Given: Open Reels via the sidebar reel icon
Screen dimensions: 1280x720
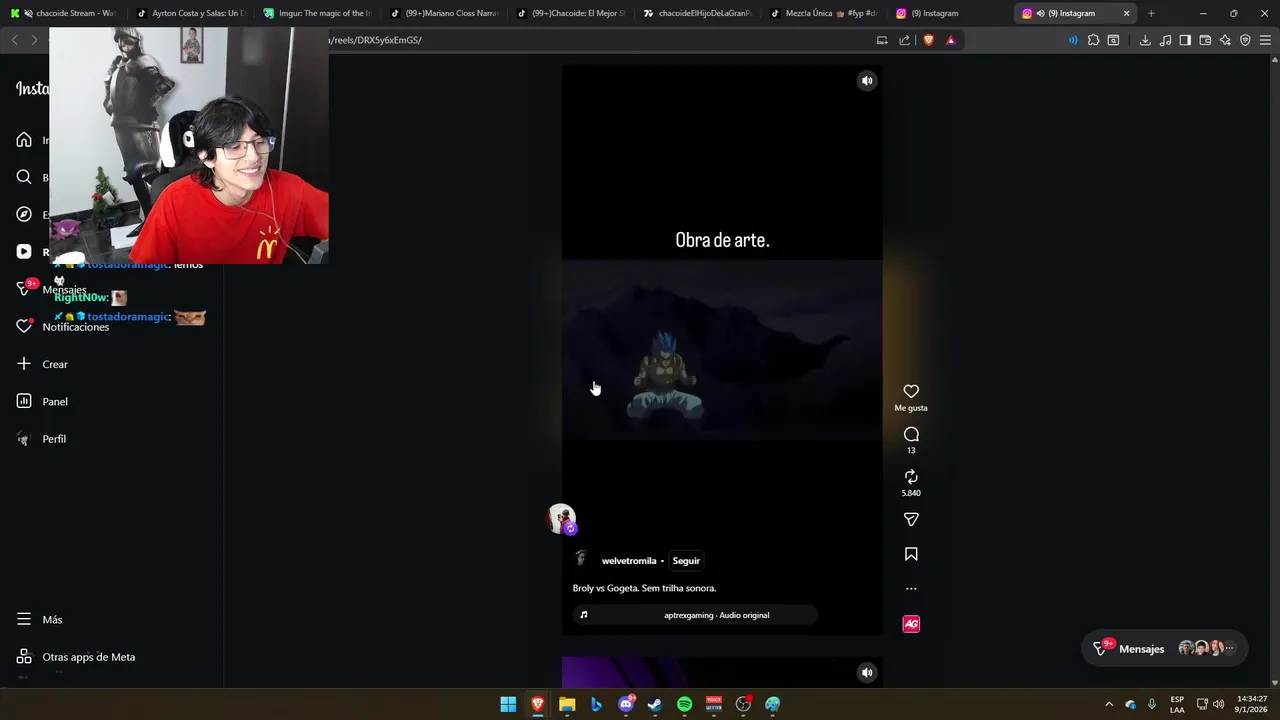Looking at the screenshot, I should pyautogui.click(x=24, y=252).
